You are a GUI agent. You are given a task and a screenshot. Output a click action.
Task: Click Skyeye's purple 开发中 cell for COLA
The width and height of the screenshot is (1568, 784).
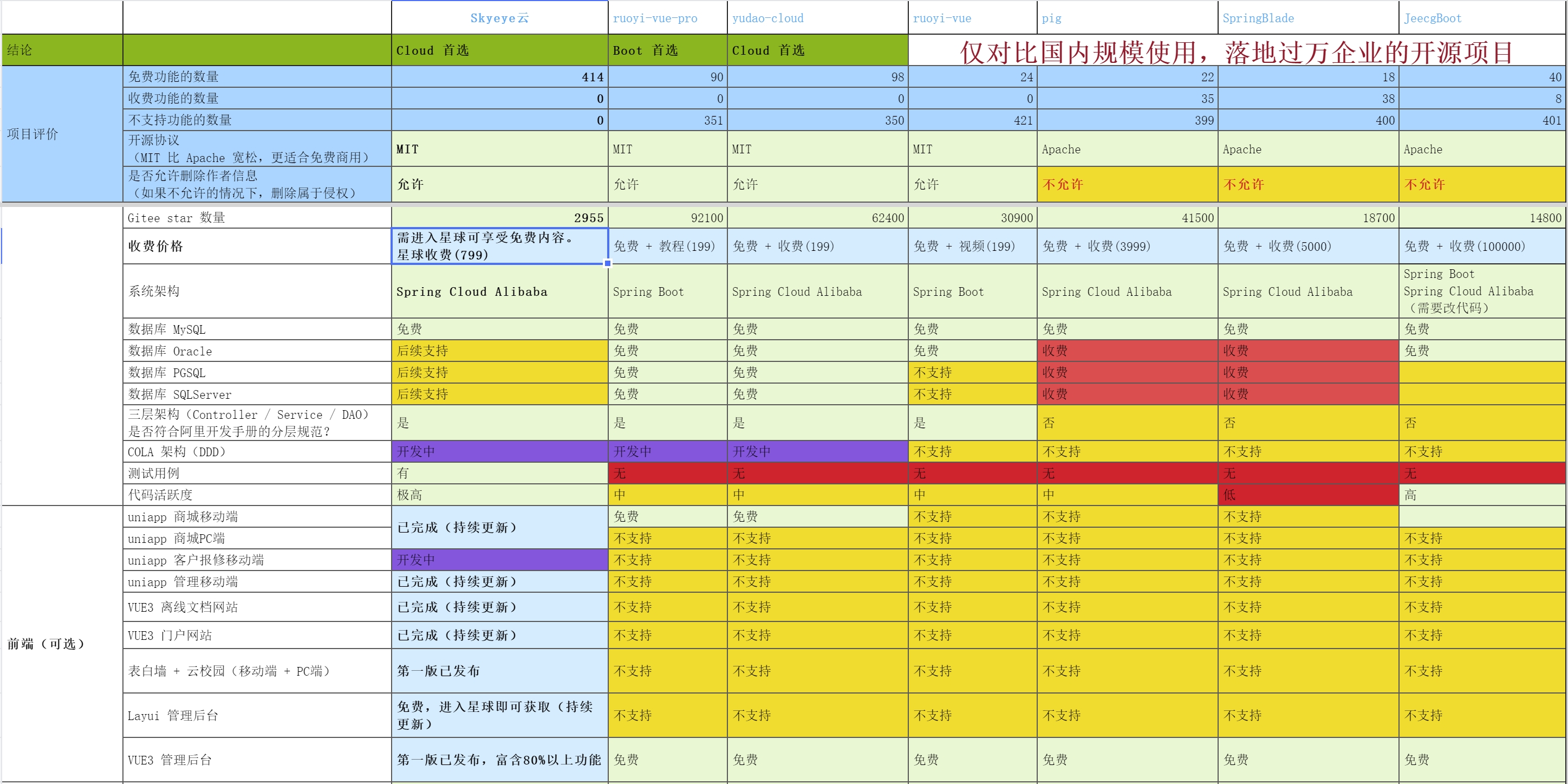click(500, 452)
